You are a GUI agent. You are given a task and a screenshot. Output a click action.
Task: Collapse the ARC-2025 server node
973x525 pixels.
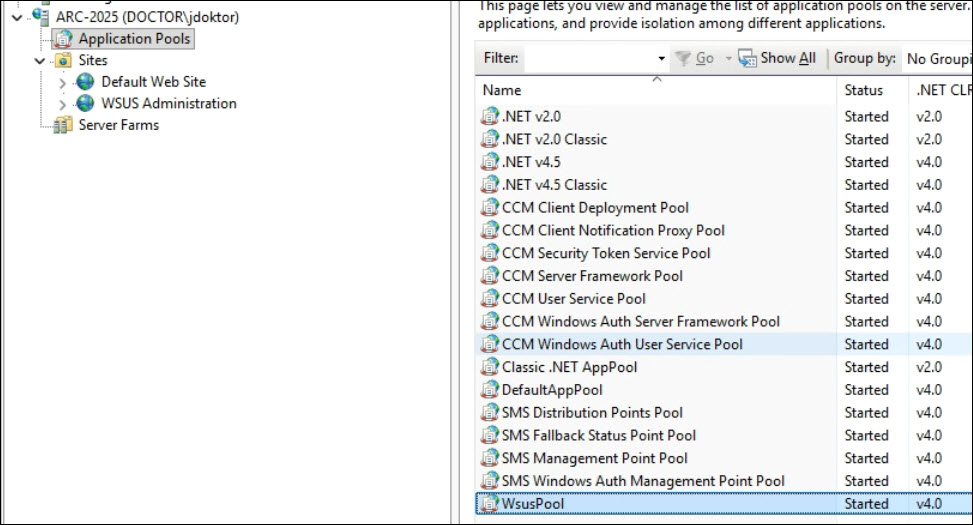[17, 17]
